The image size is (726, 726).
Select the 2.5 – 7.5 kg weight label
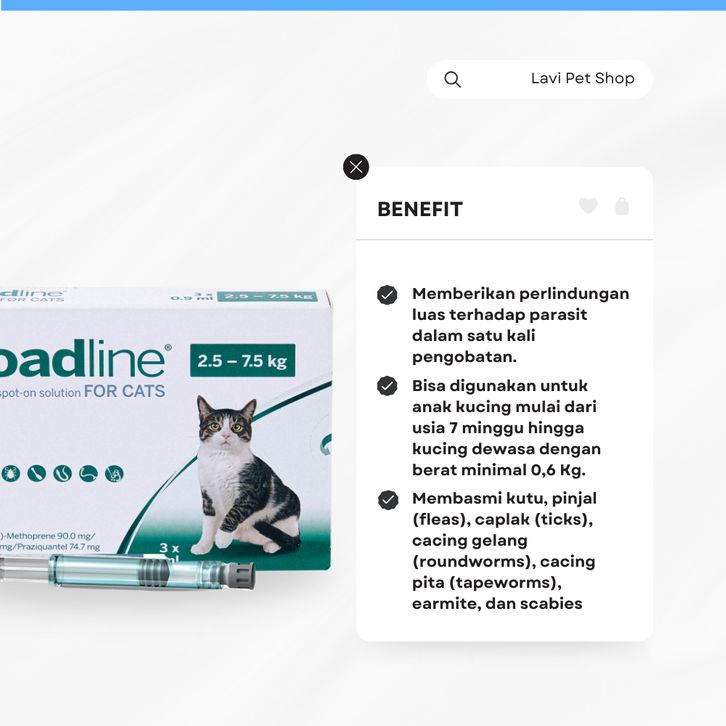[243, 361]
